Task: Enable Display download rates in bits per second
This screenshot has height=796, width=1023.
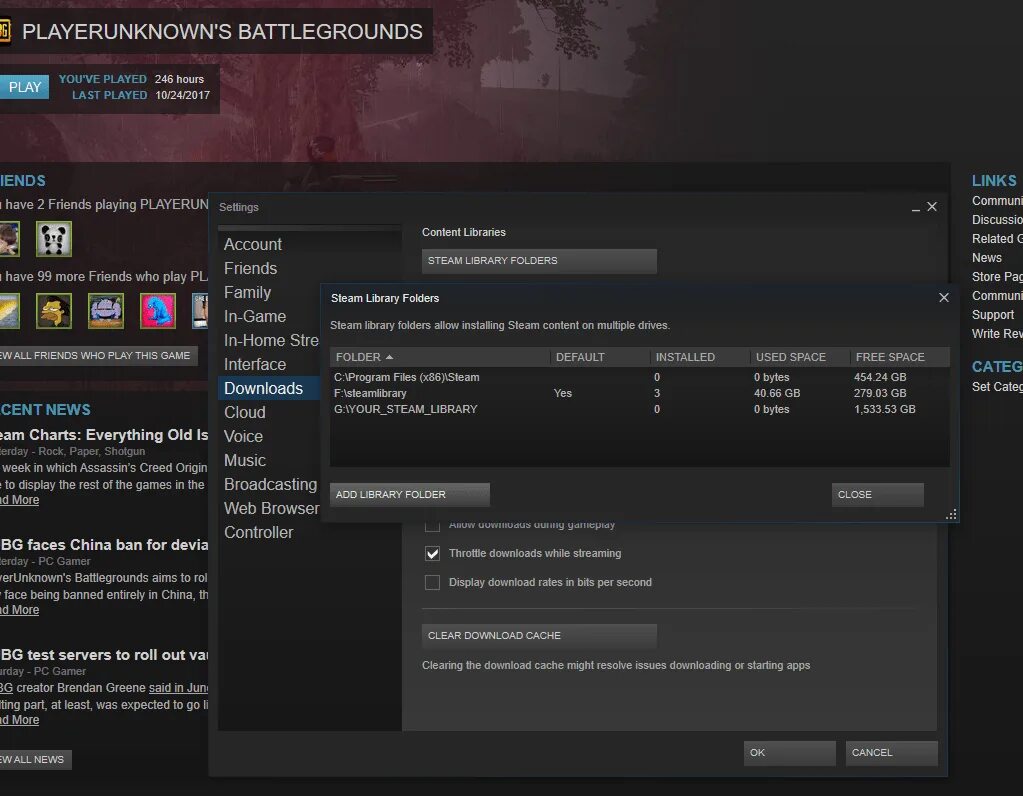Action: click(432, 582)
